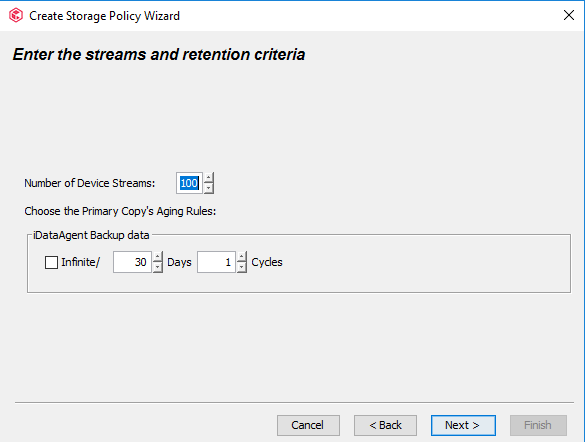Increase the Number of Device Streams
The image size is (585, 442).
point(209,178)
